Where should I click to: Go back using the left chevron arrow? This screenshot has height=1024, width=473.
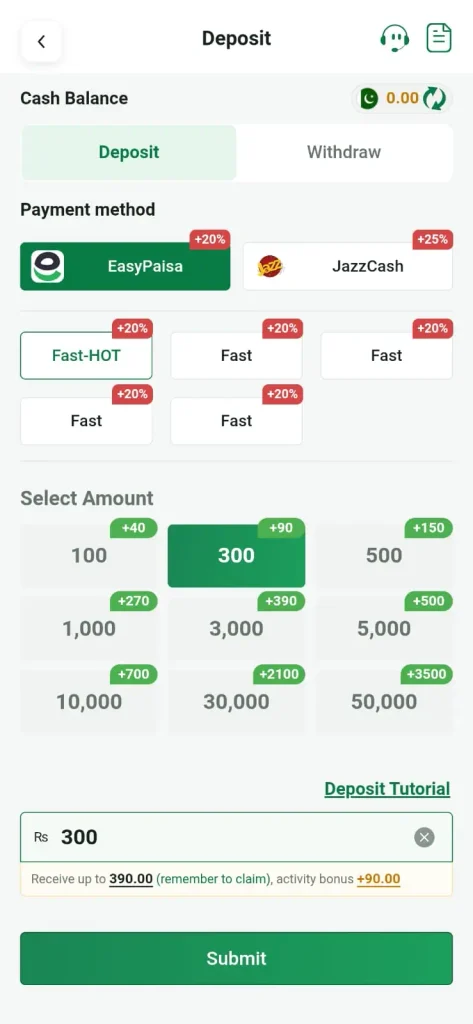point(41,42)
